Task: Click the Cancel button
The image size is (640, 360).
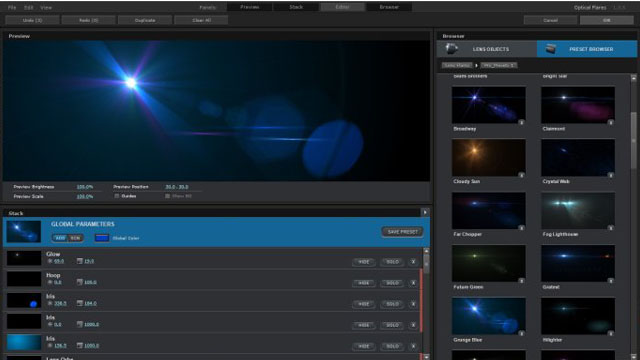Action: [551, 20]
